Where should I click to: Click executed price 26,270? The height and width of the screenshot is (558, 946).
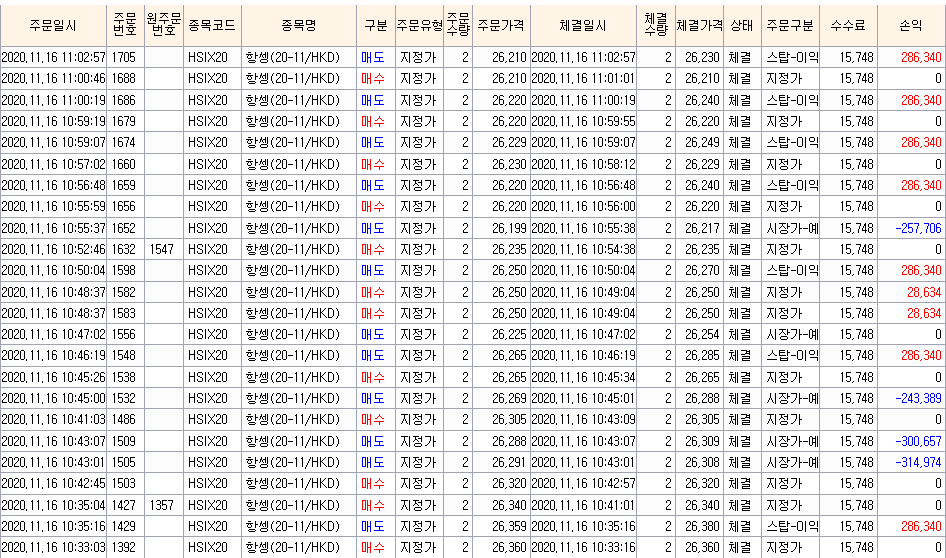[702, 270]
